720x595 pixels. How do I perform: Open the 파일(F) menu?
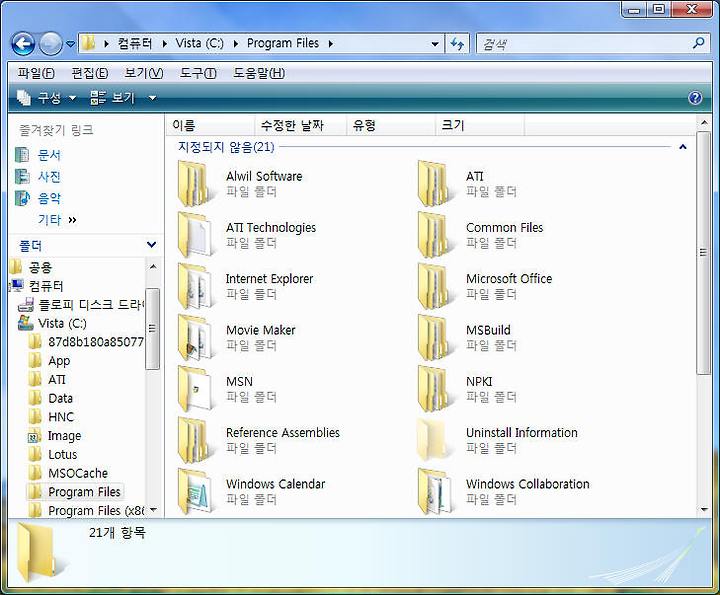[x=36, y=73]
